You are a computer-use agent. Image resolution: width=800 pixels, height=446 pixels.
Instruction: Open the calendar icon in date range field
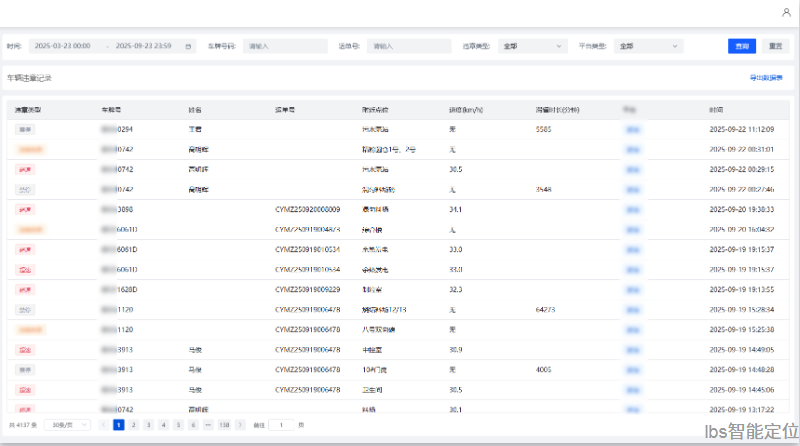pos(188,46)
